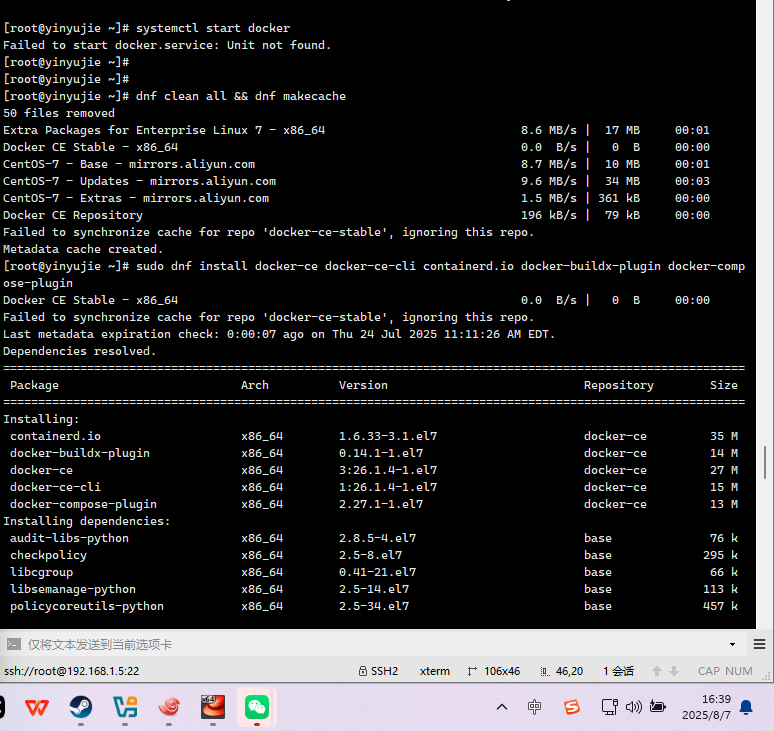This screenshot has height=731, width=774.
Task: Open the compose bar hamburger menu
Action: click(x=760, y=644)
